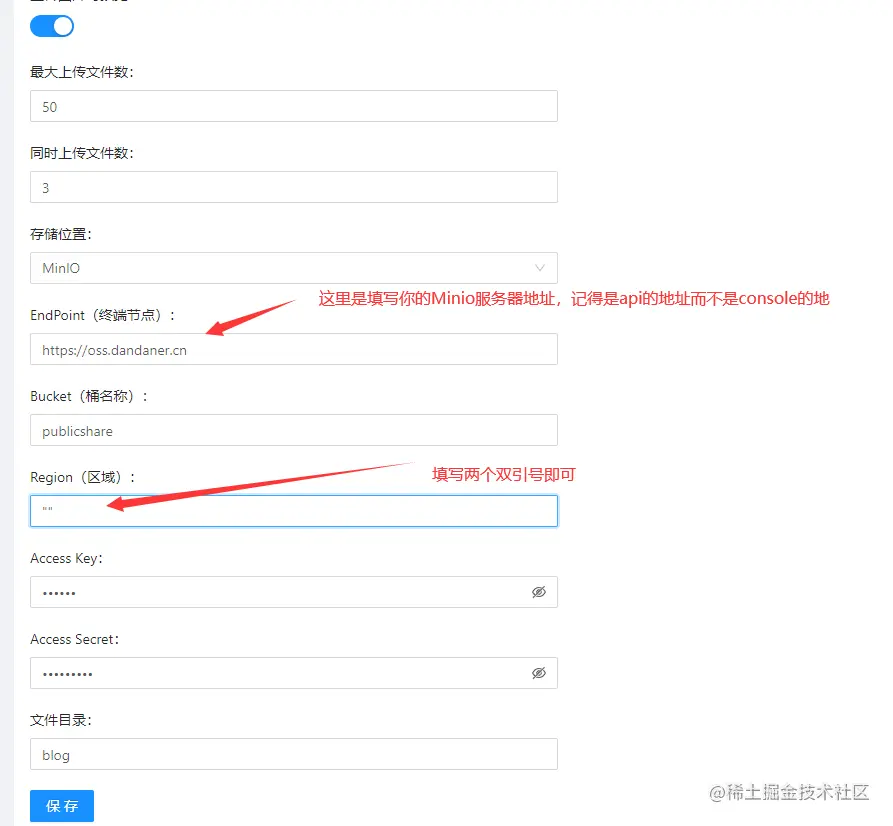Click the 存储位置 label
Screen dimensions: 893x826
pyautogui.click(x=61, y=234)
